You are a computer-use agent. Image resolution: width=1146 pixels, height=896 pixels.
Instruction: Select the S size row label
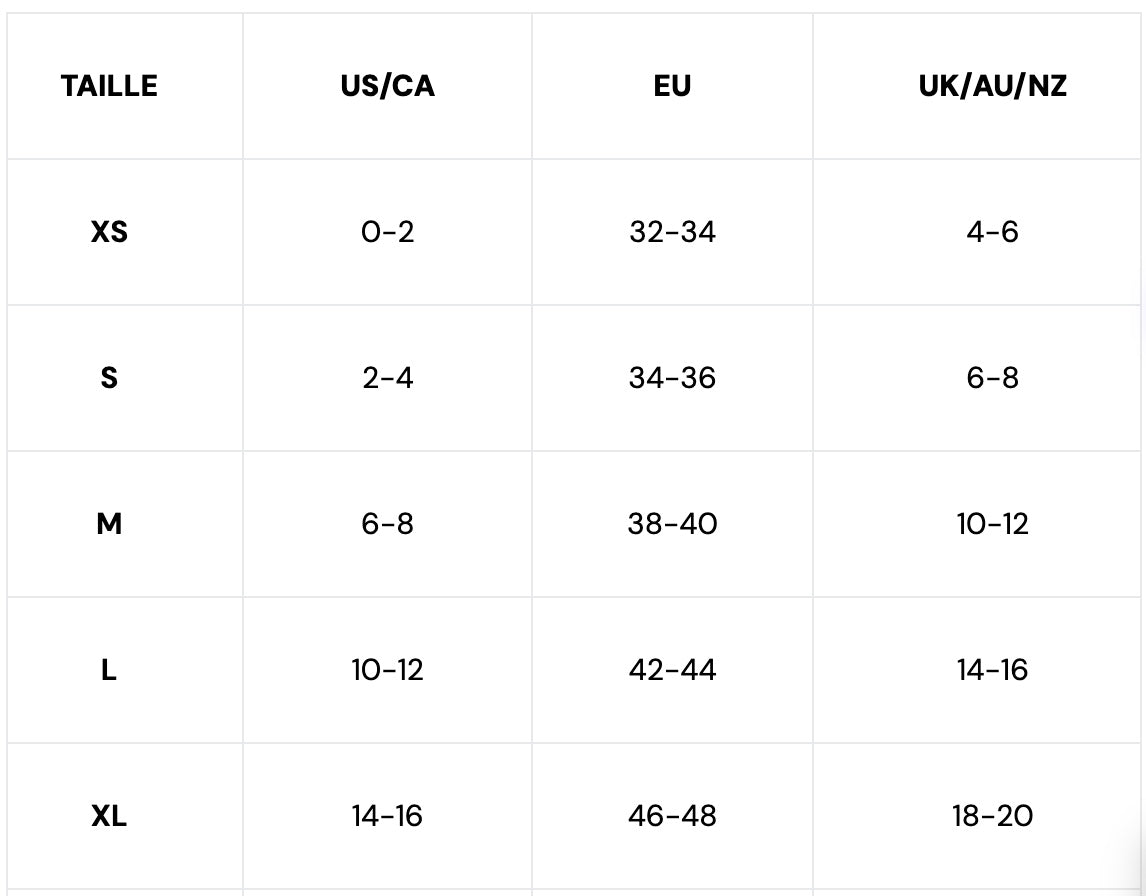(109, 378)
